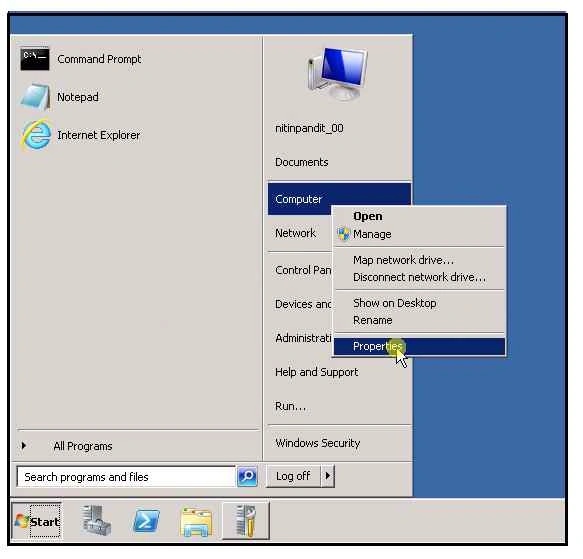Image resolution: width=583 pixels, height=559 pixels.
Task: Open Internet Explorer icon
Action: coord(36,135)
